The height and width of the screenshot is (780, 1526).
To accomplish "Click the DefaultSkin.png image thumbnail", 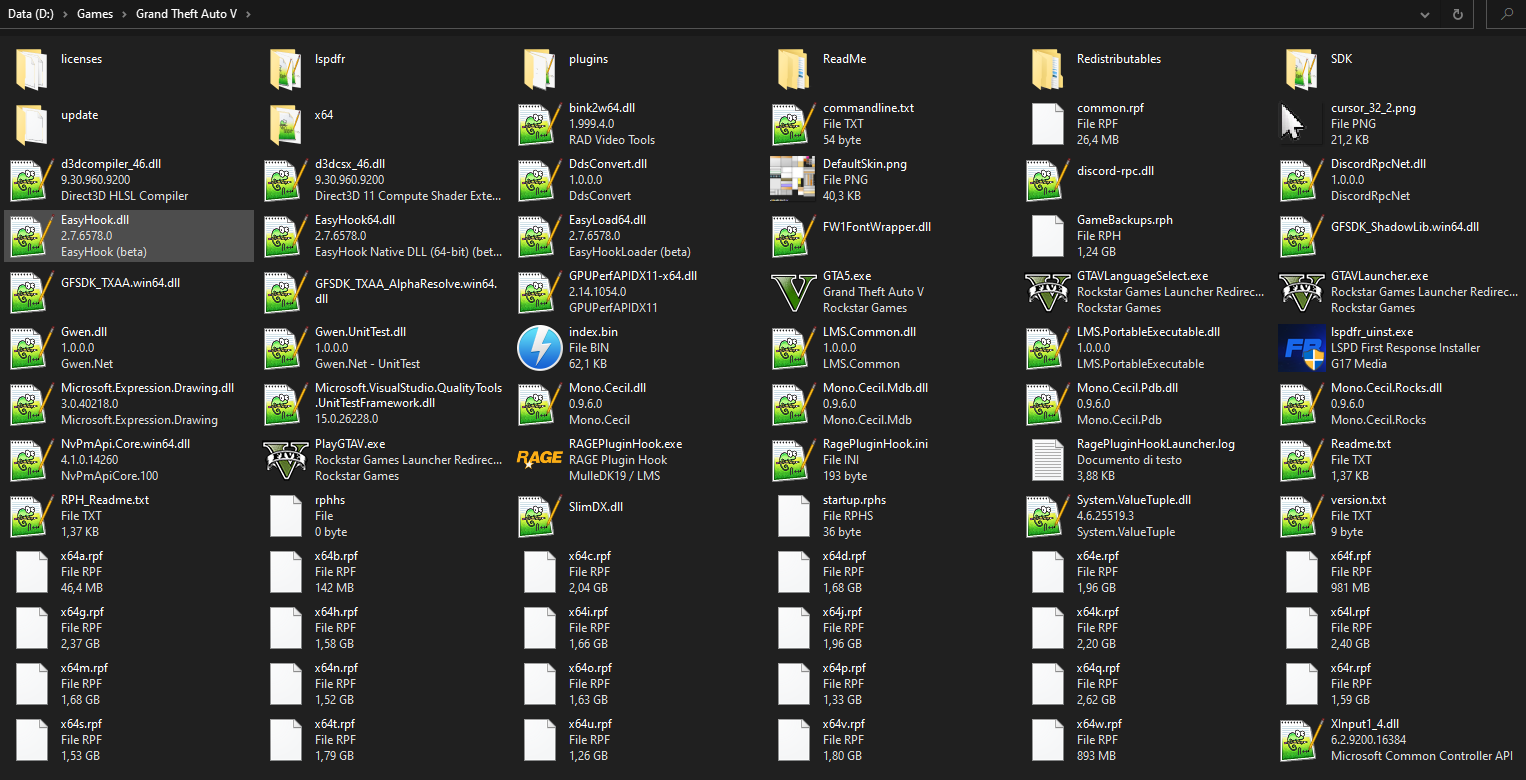I will click(x=793, y=180).
